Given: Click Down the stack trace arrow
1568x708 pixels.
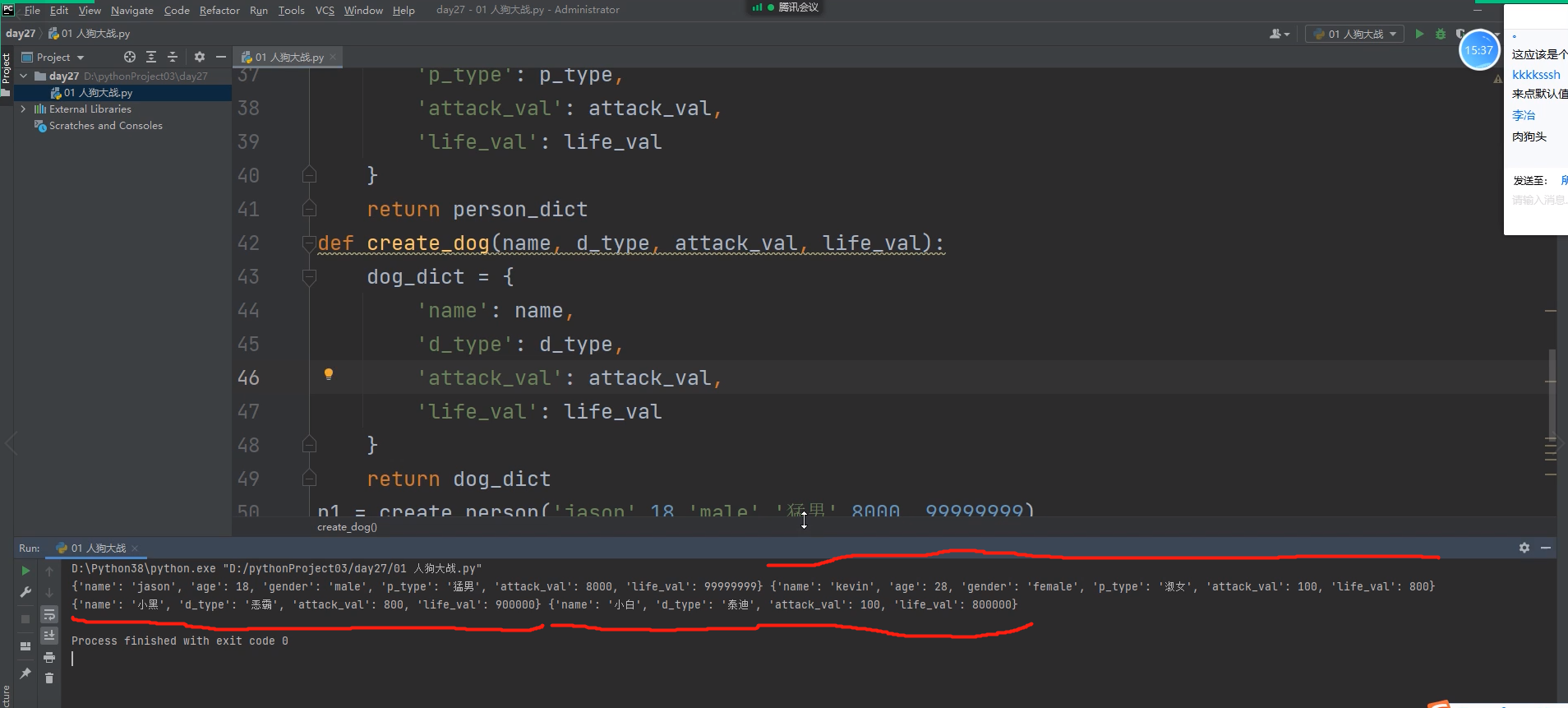Looking at the screenshot, I should [x=49, y=592].
